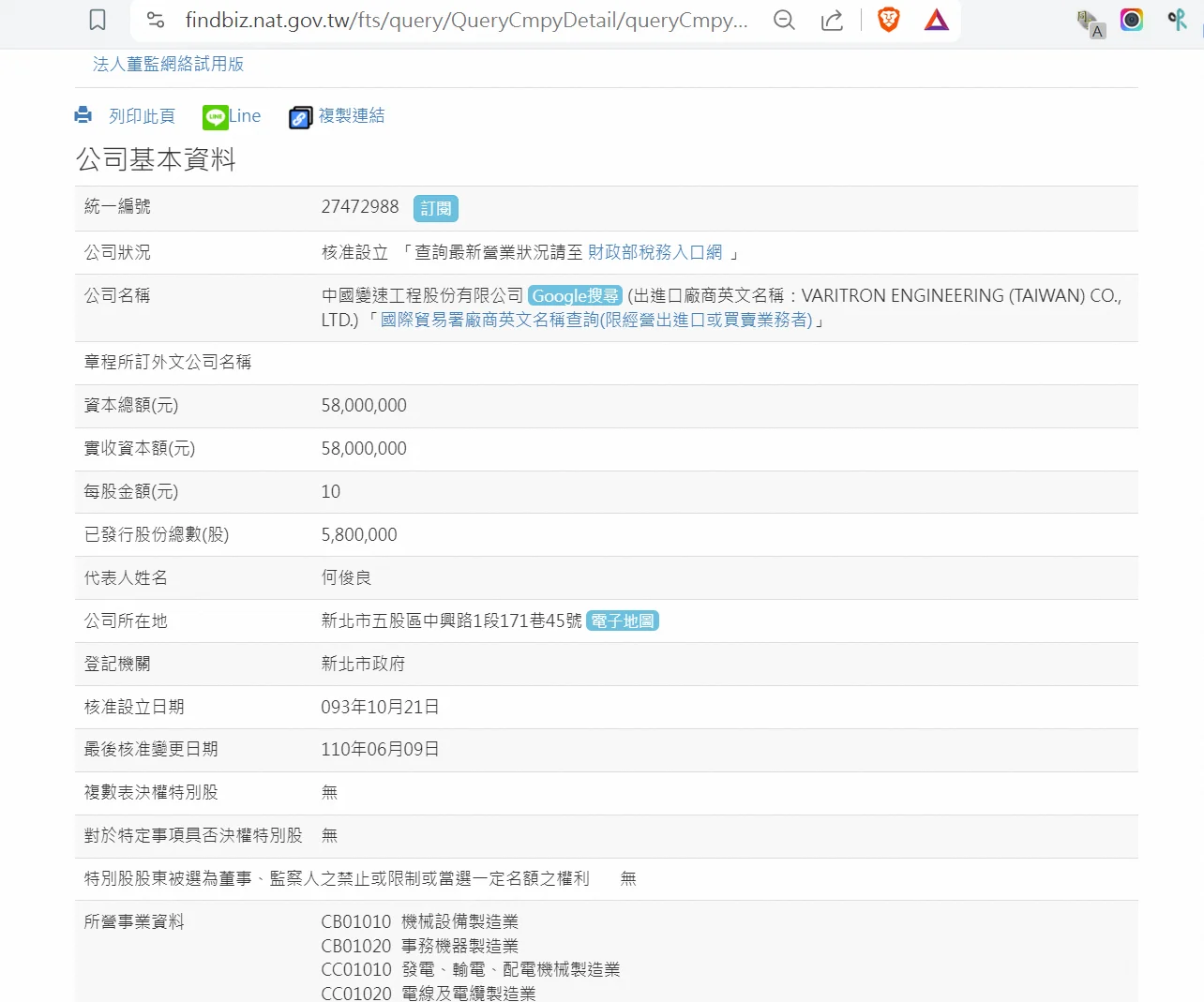The image size is (1204, 1002).
Task: Click the round camera extension icon
Action: tap(1132, 20)
